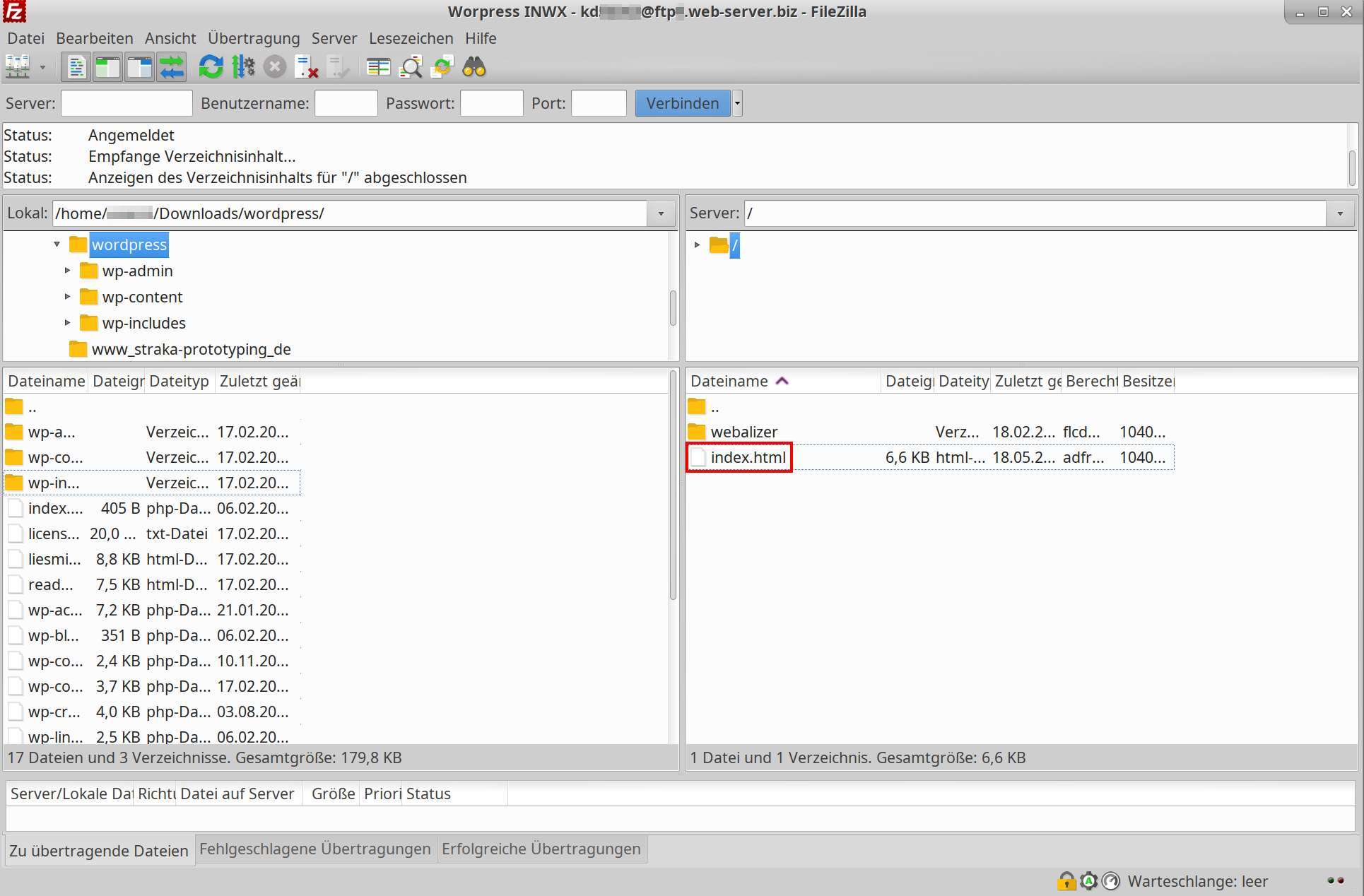The width and height of the screenshot is (1364, 896).
Task: Click the Benutzername input field
Action: pyautogui.click(x=346, y=103)
